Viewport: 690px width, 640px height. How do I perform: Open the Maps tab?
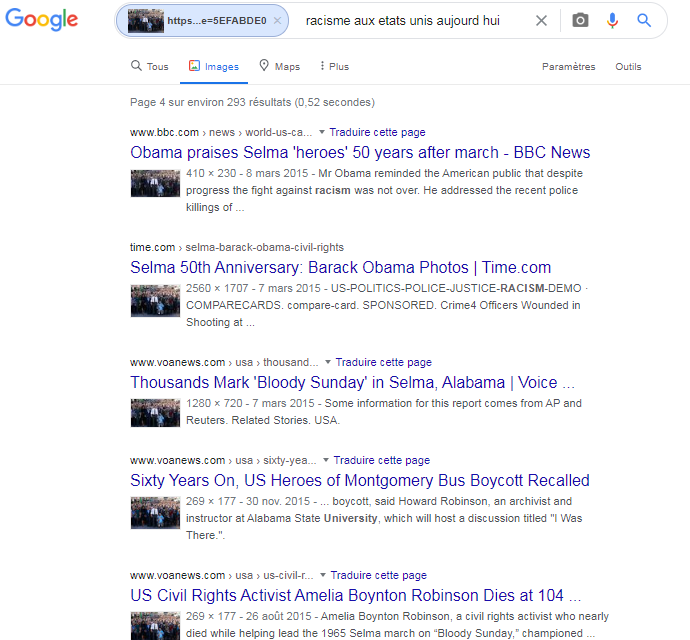279,66
